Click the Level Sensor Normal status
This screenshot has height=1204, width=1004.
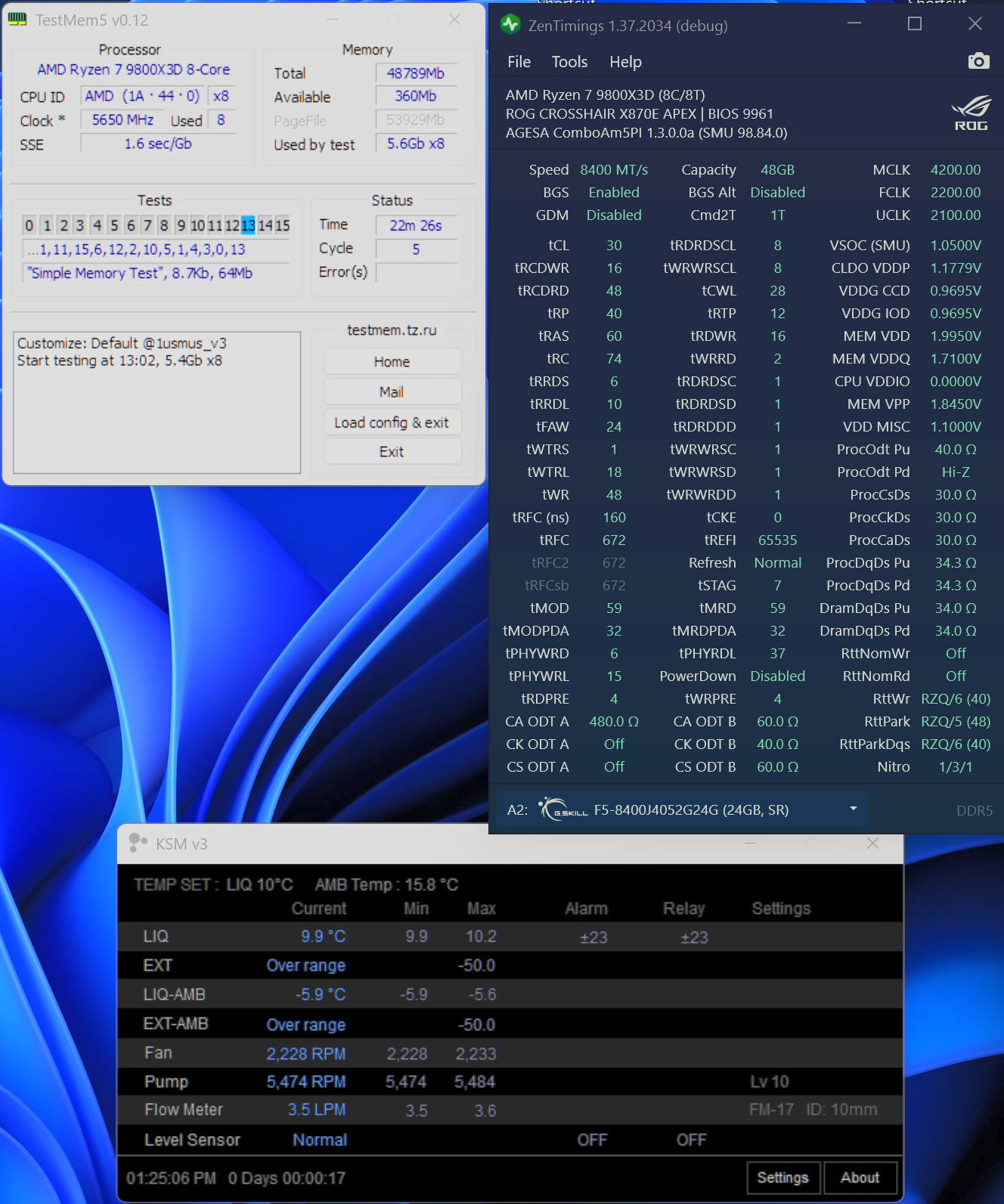coord(320,1140)
